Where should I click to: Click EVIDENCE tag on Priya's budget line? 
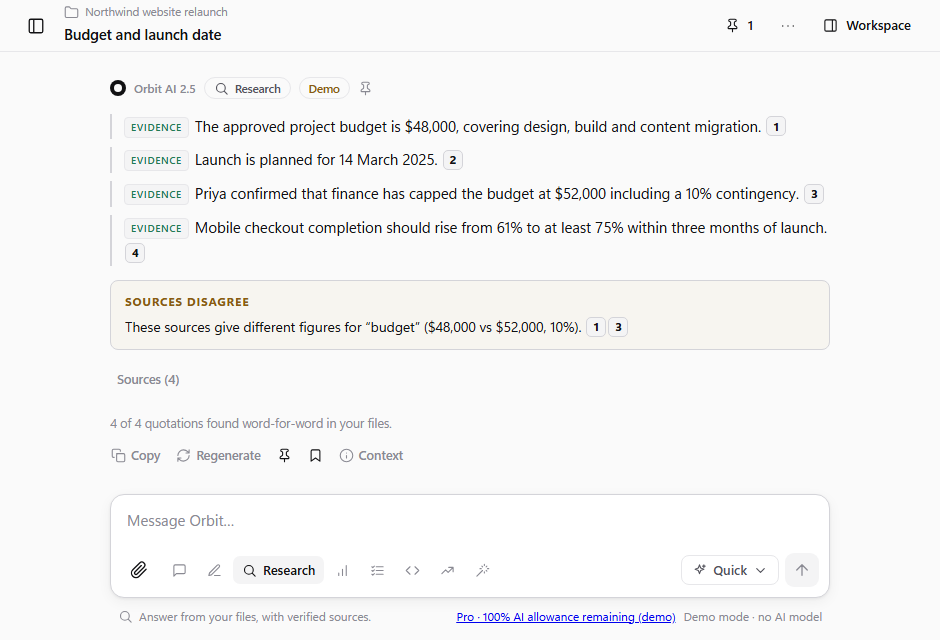click(156, 195)
